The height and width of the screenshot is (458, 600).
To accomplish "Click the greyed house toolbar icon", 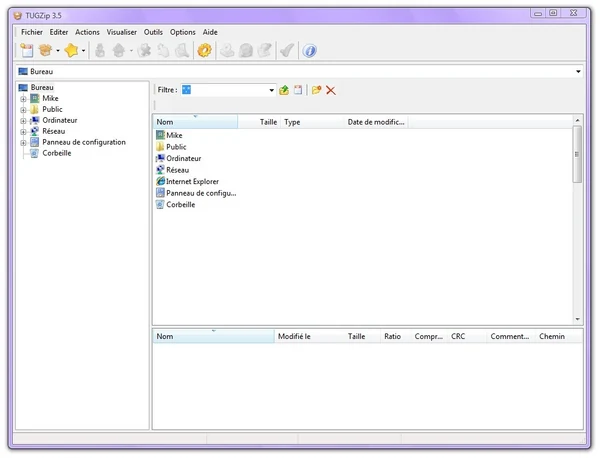I will point(119,51).
